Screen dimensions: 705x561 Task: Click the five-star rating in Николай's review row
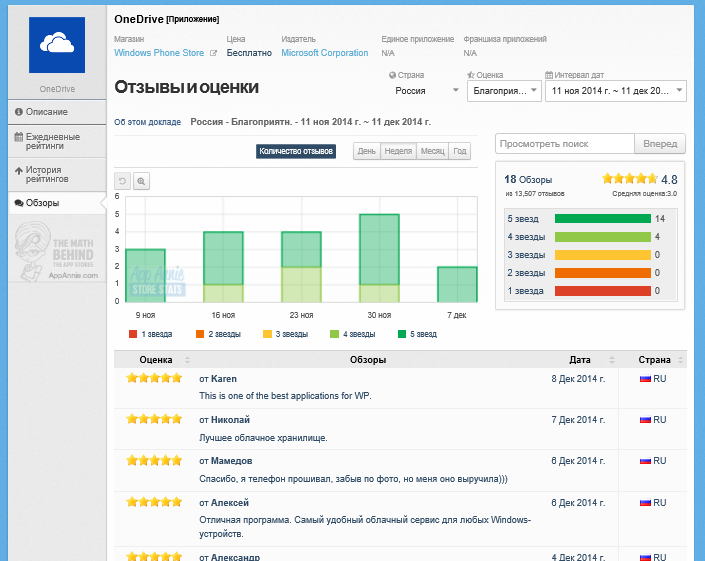(154, 419)
